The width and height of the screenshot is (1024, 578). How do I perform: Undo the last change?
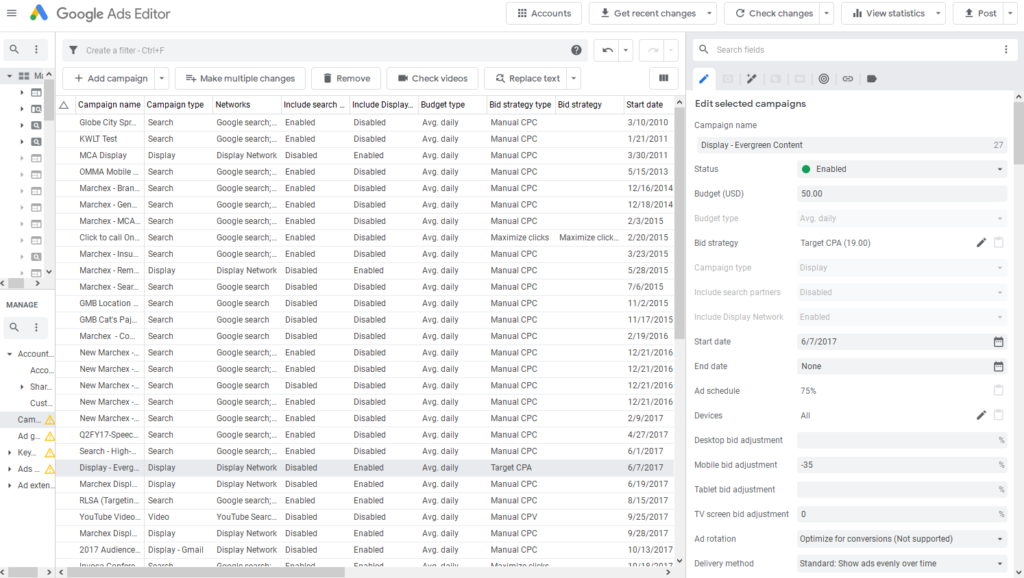607,50
